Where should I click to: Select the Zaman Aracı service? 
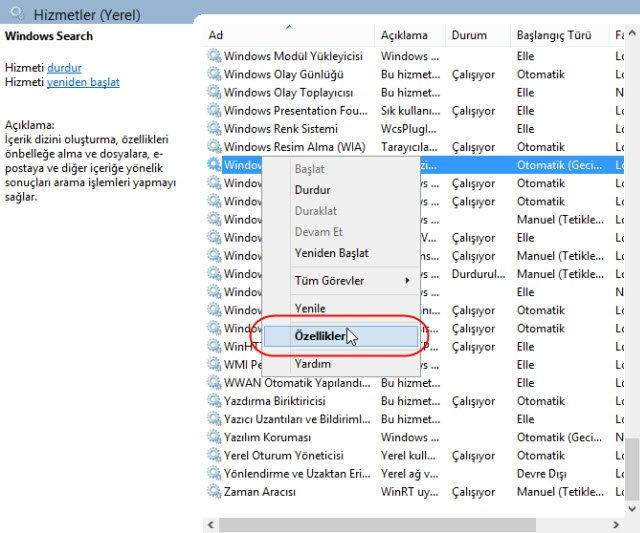[x=260, y=492]
